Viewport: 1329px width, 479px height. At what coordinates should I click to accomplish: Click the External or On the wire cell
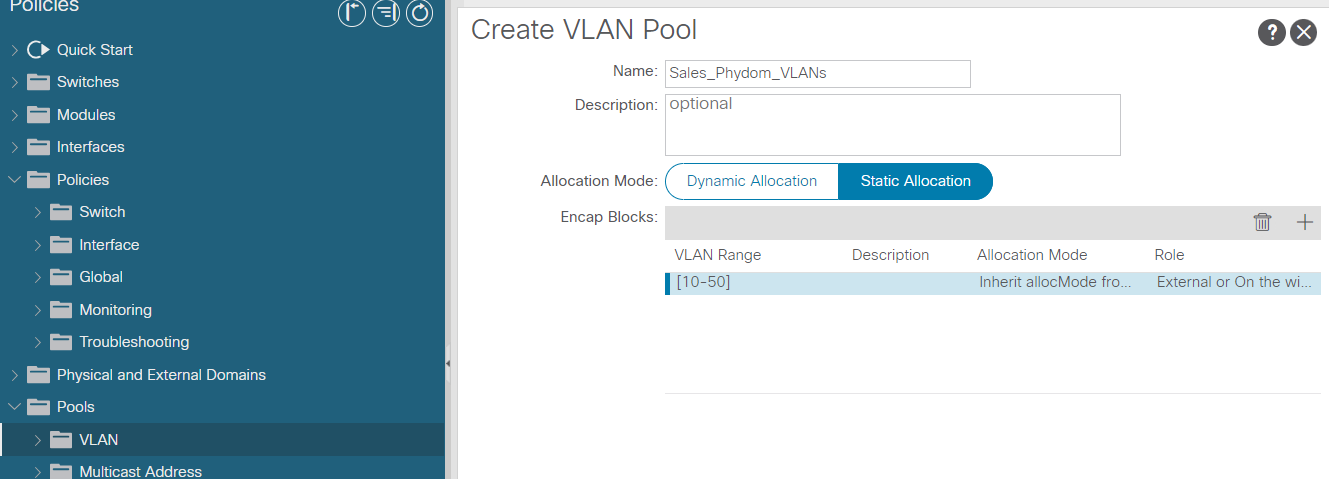pos(1233,282)
